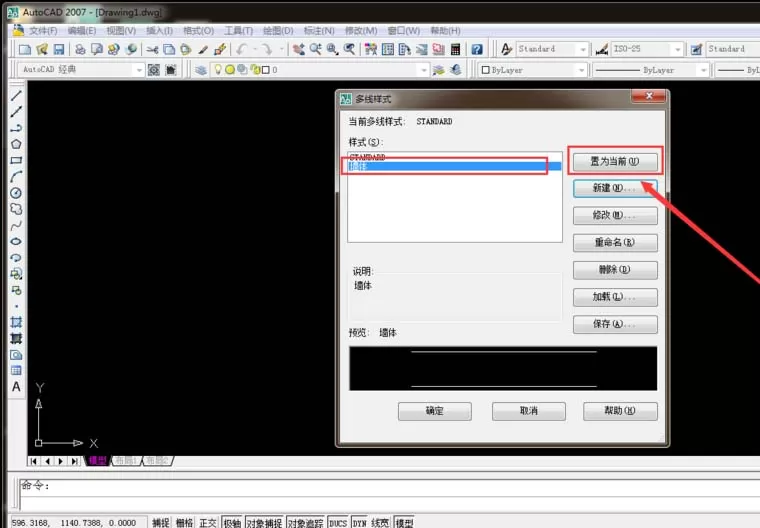Open the 绘图(D) menu
The width and height of the screenshot is (760, 528).
(x=278, y=31)
